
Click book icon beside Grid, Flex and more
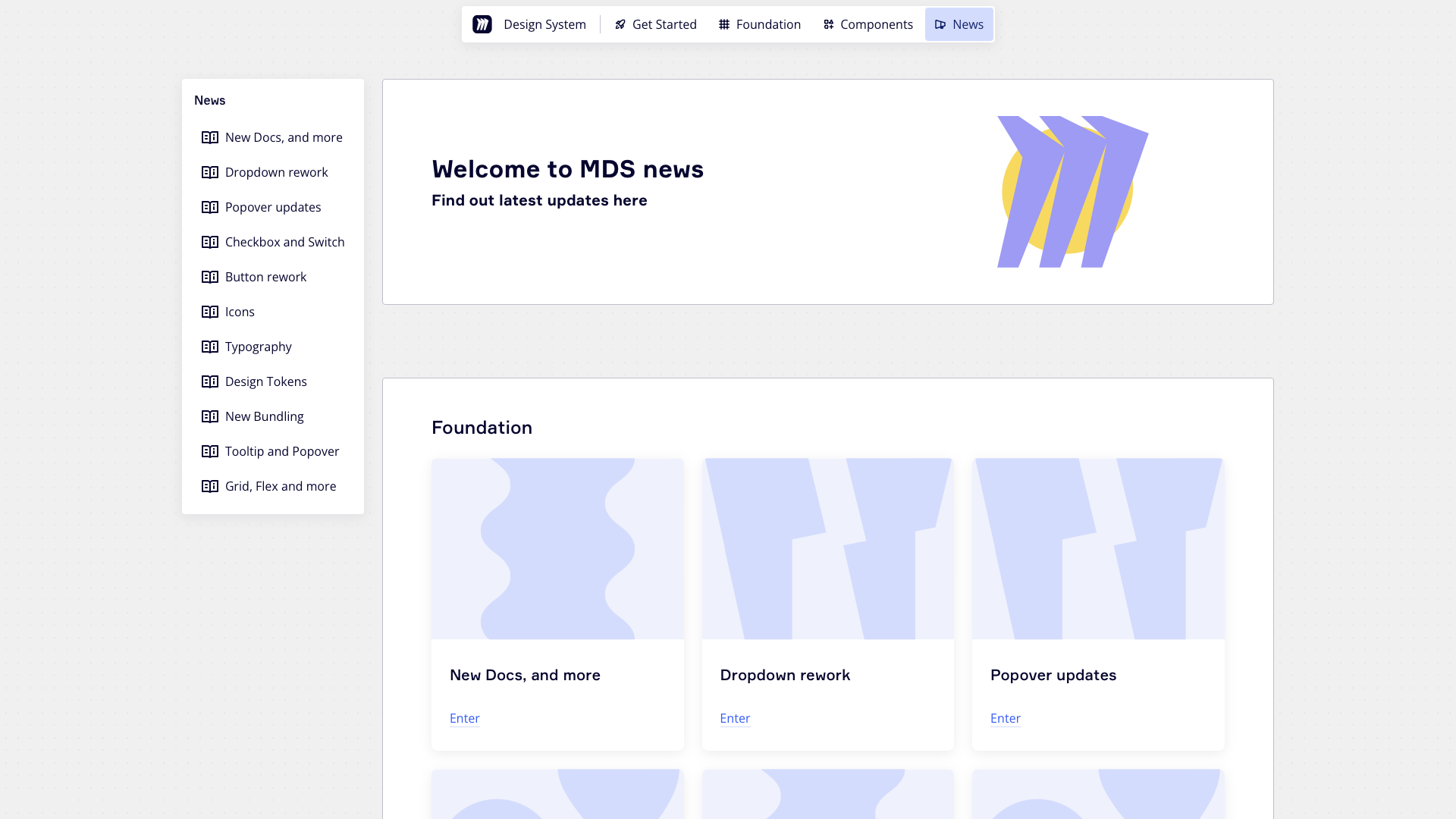[x=210, y=486]
